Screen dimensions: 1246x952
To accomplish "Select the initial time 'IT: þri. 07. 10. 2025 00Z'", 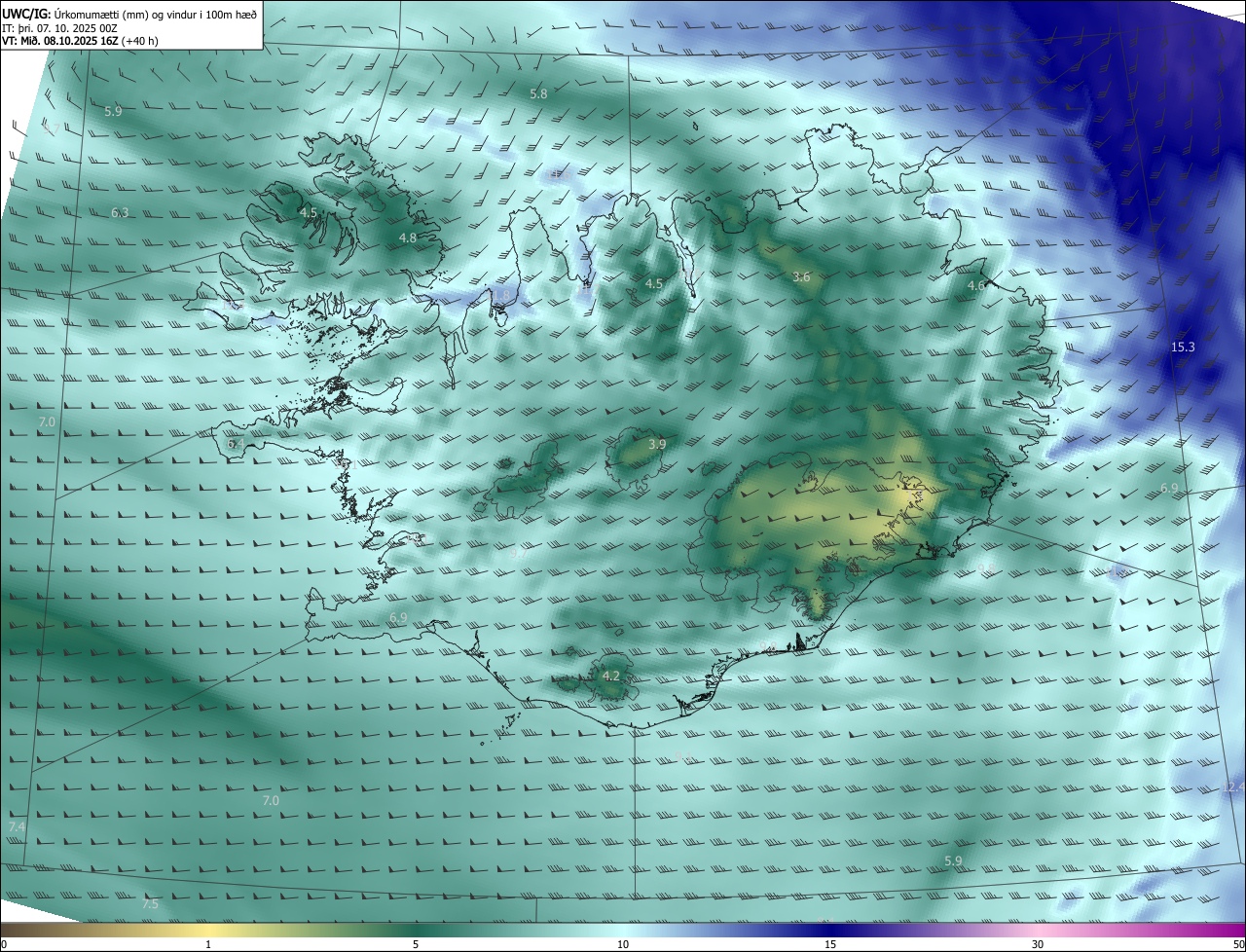I will pos(60,27).
